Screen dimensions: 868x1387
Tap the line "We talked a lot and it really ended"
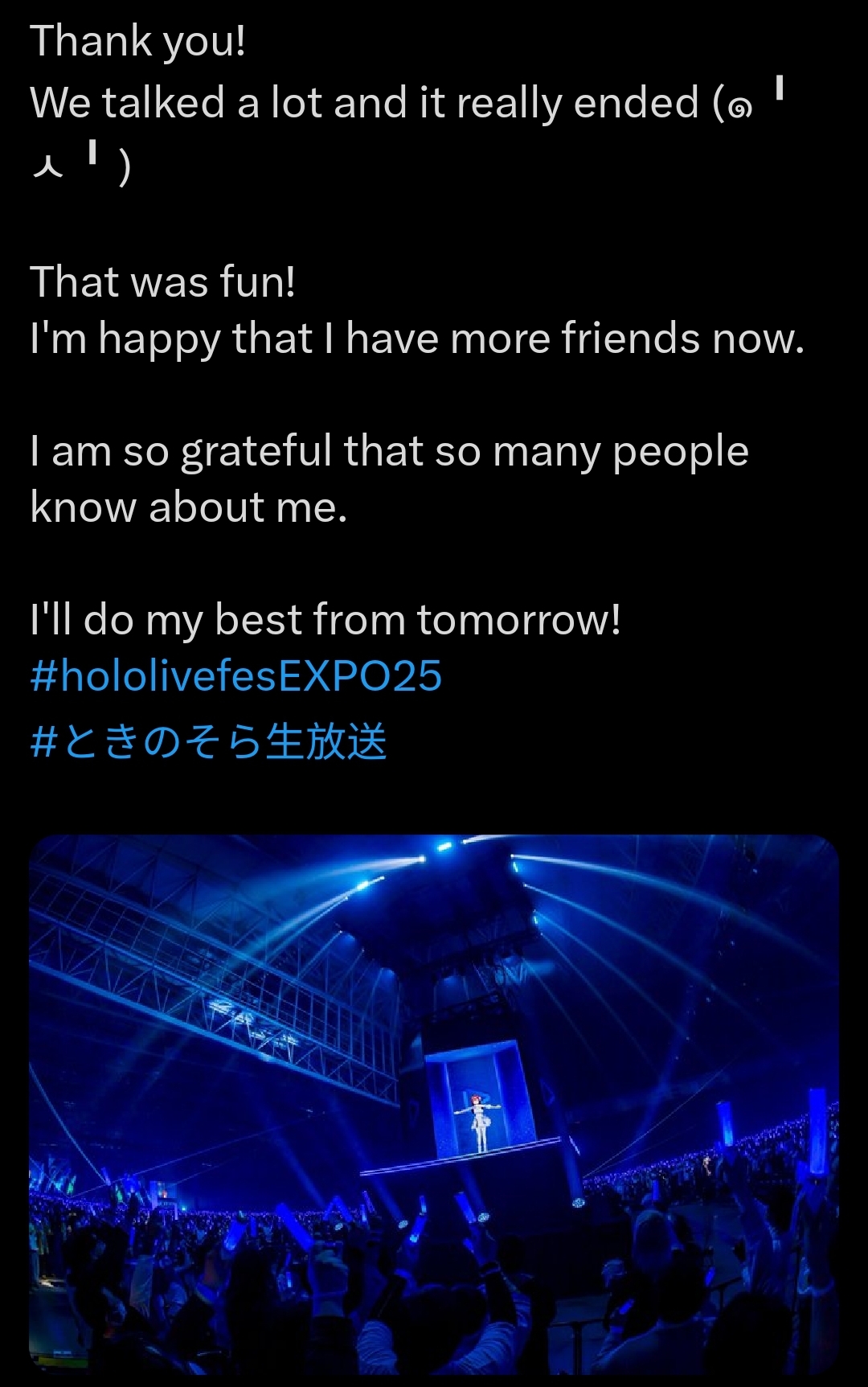[364, 104]
